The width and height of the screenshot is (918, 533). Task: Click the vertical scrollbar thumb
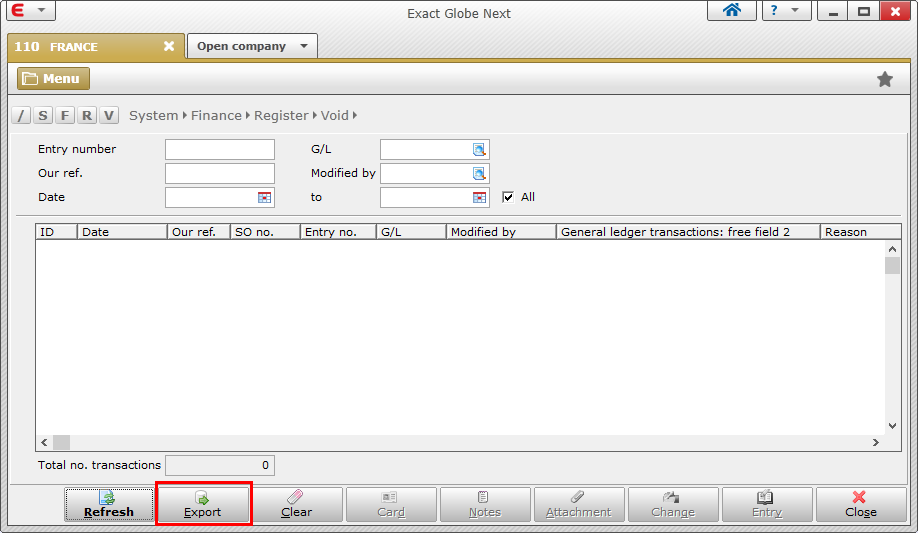pos(892,265)
